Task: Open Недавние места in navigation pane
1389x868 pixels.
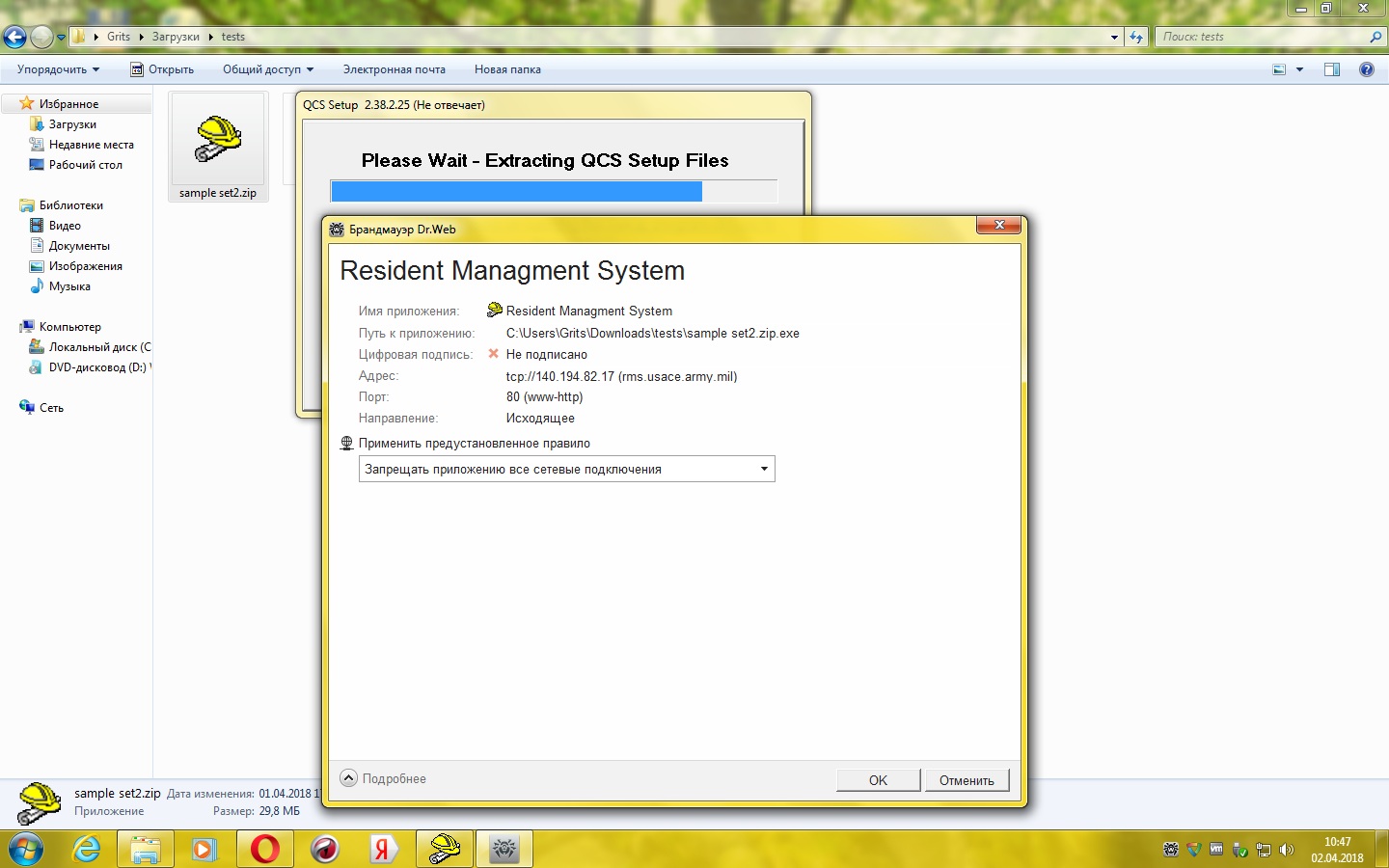Action: (x=92, y=145)
